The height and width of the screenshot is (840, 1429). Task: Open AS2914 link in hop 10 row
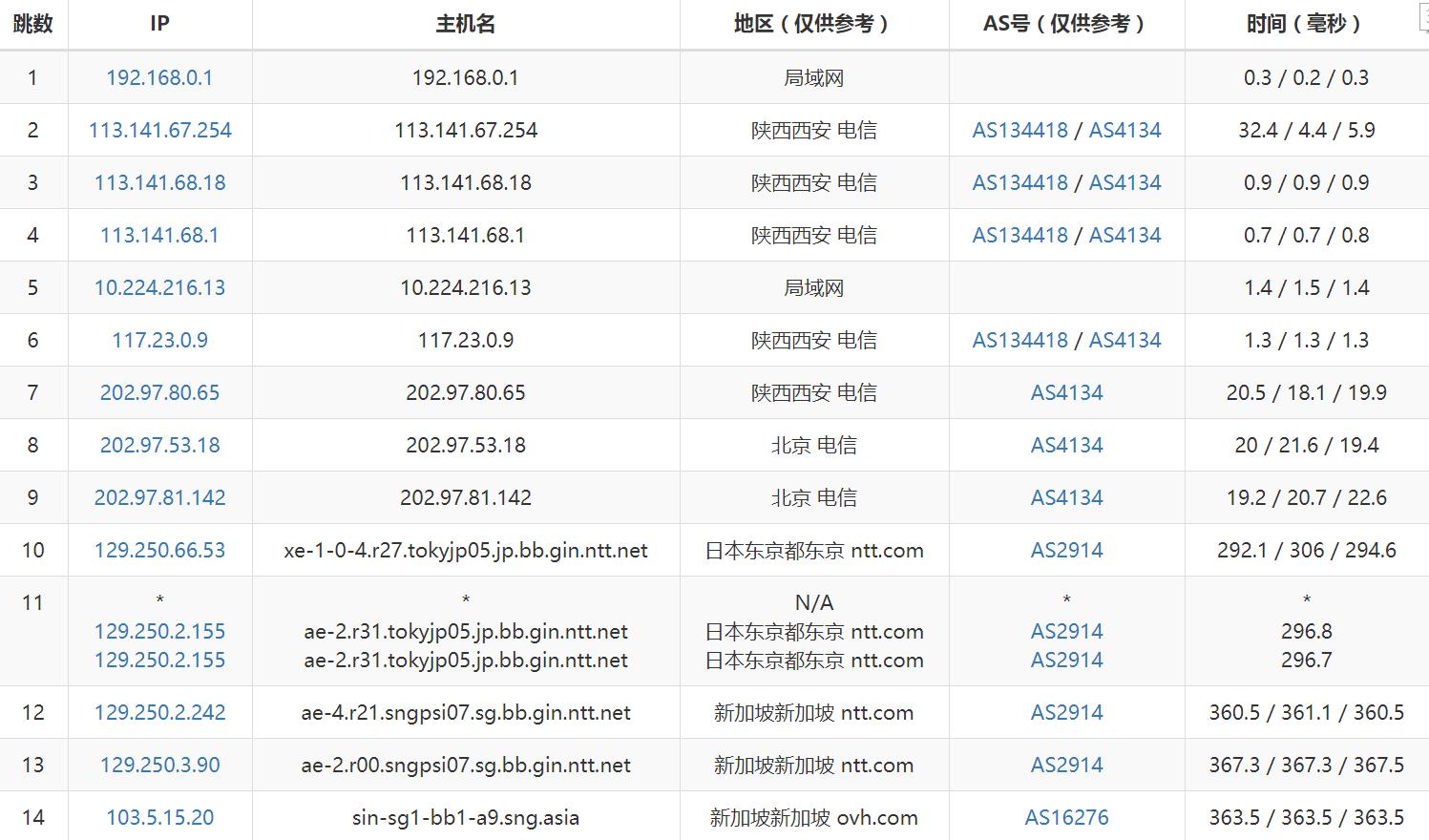pos(1066,551)
